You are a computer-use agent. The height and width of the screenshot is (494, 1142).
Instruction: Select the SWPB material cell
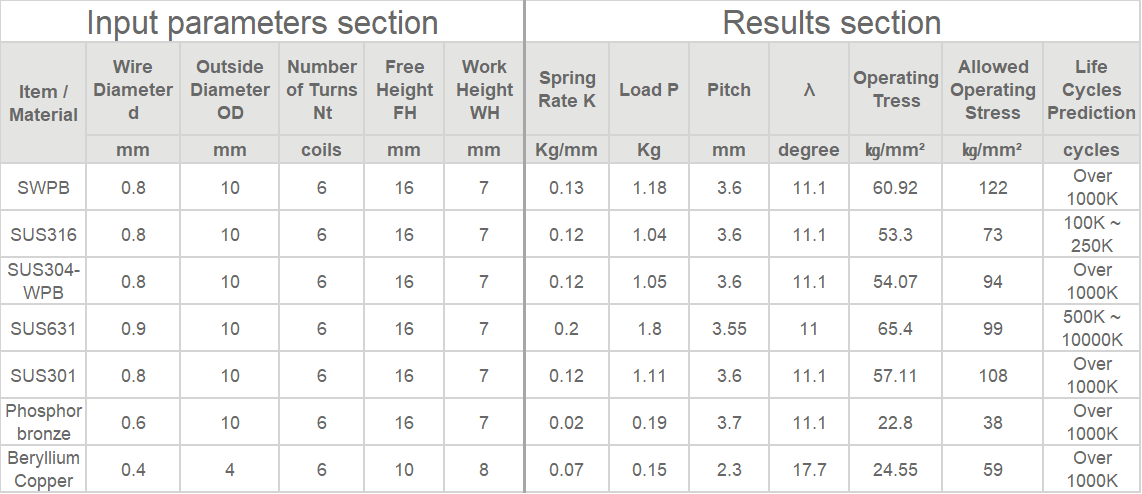(x=44, y=187)
